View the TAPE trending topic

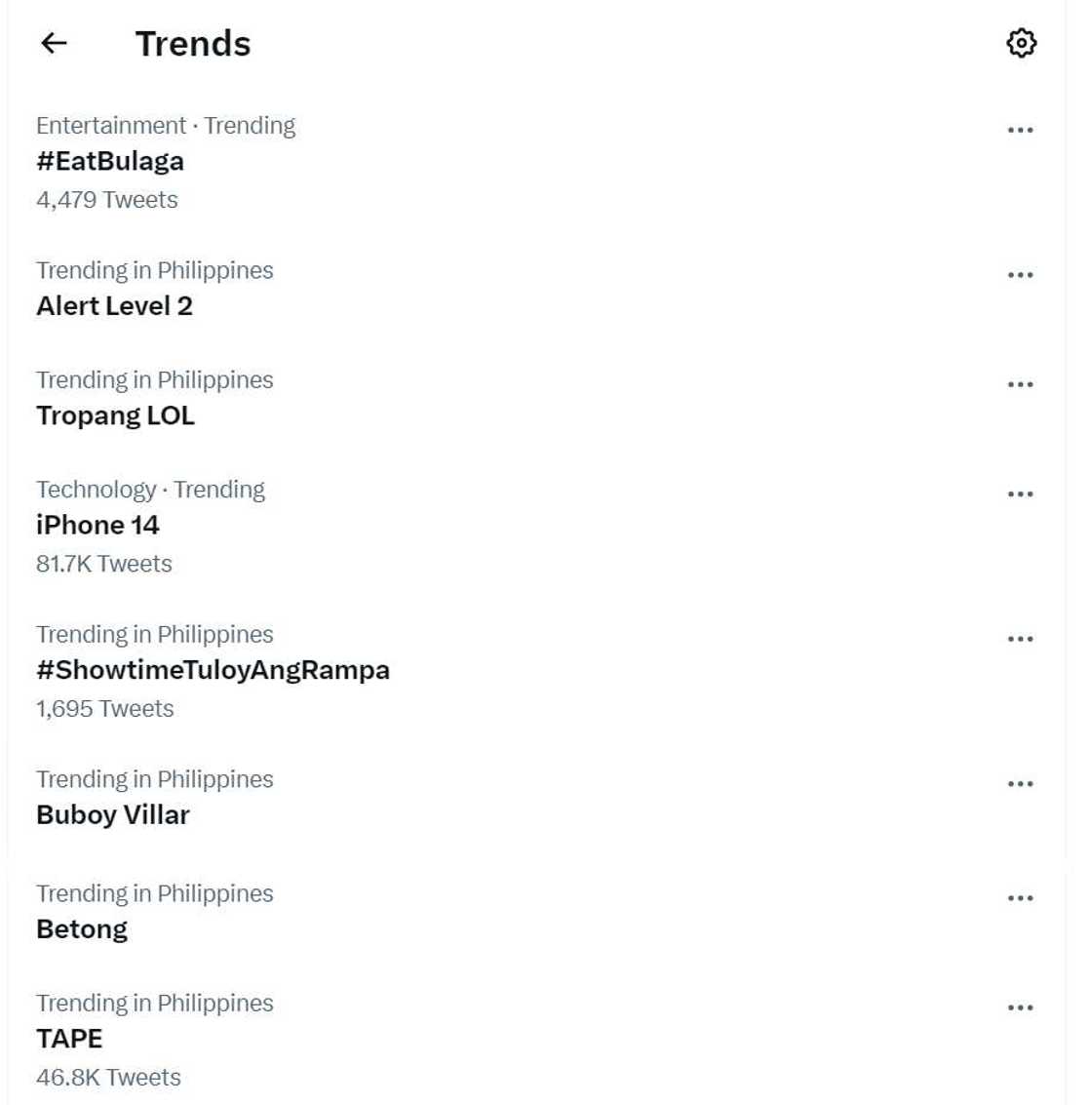click(69, 1039)
